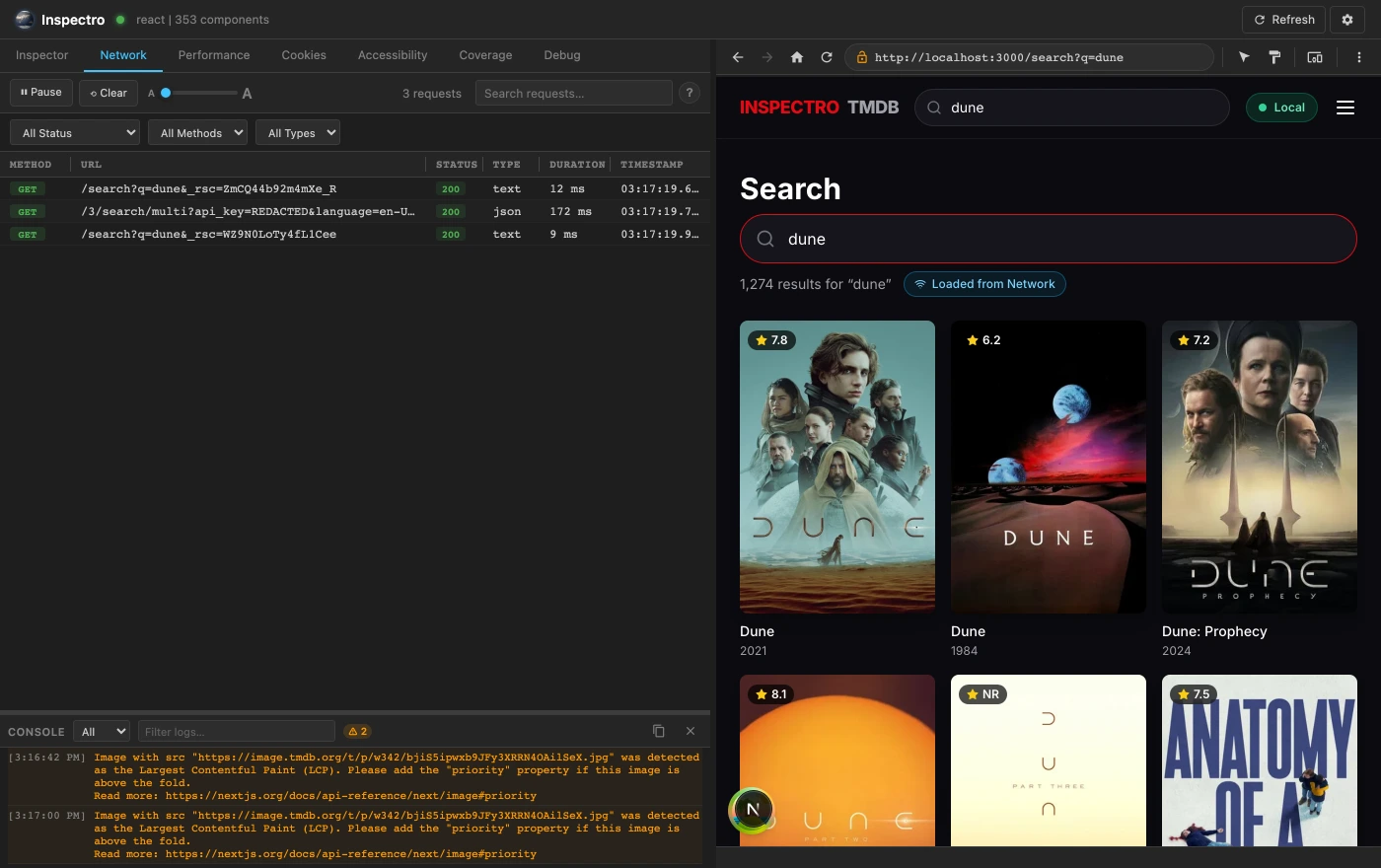The height and width of the screenshot is (868, 1381).
Task: Click the network help question mark icon
Action: click(x=690, y=93)
